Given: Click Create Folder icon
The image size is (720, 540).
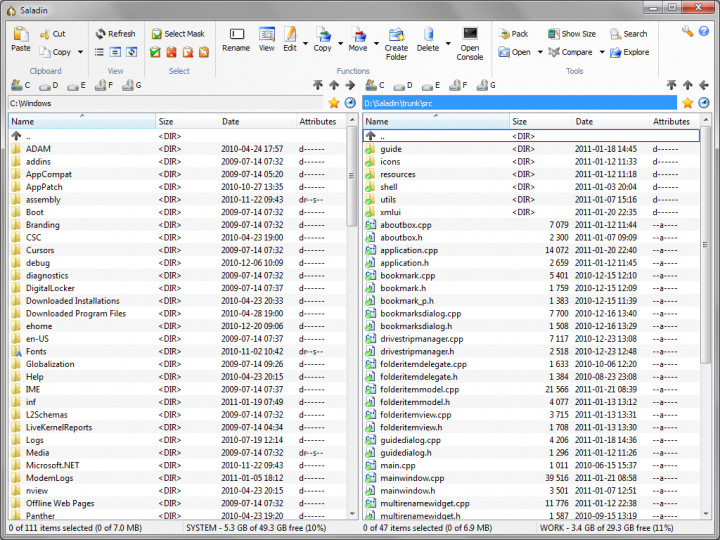Looking at the screenshot, I should [x=396, y=44].
